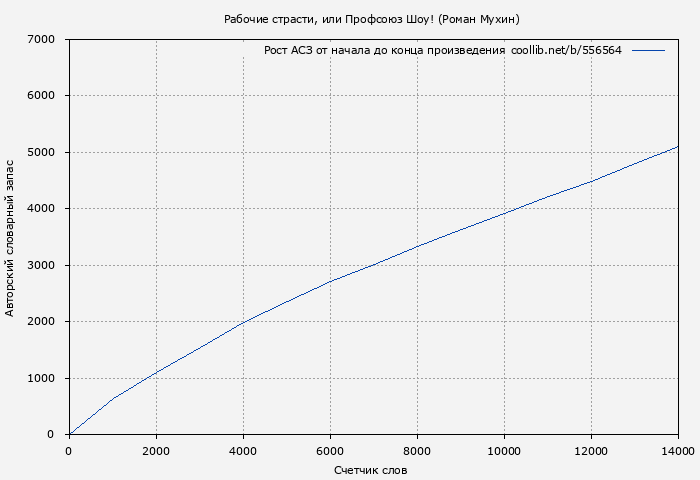Click the 12000 tick label on X-axis
The image size is (700, 480).
click(591, 450)
